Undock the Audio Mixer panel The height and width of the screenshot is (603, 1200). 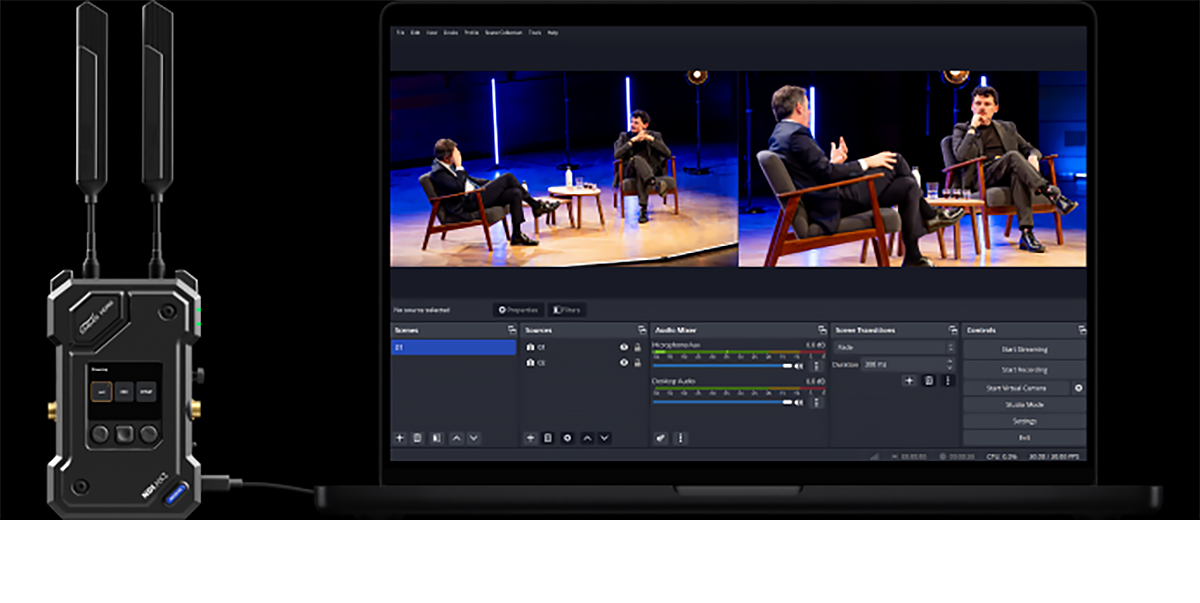coord(822,330)
